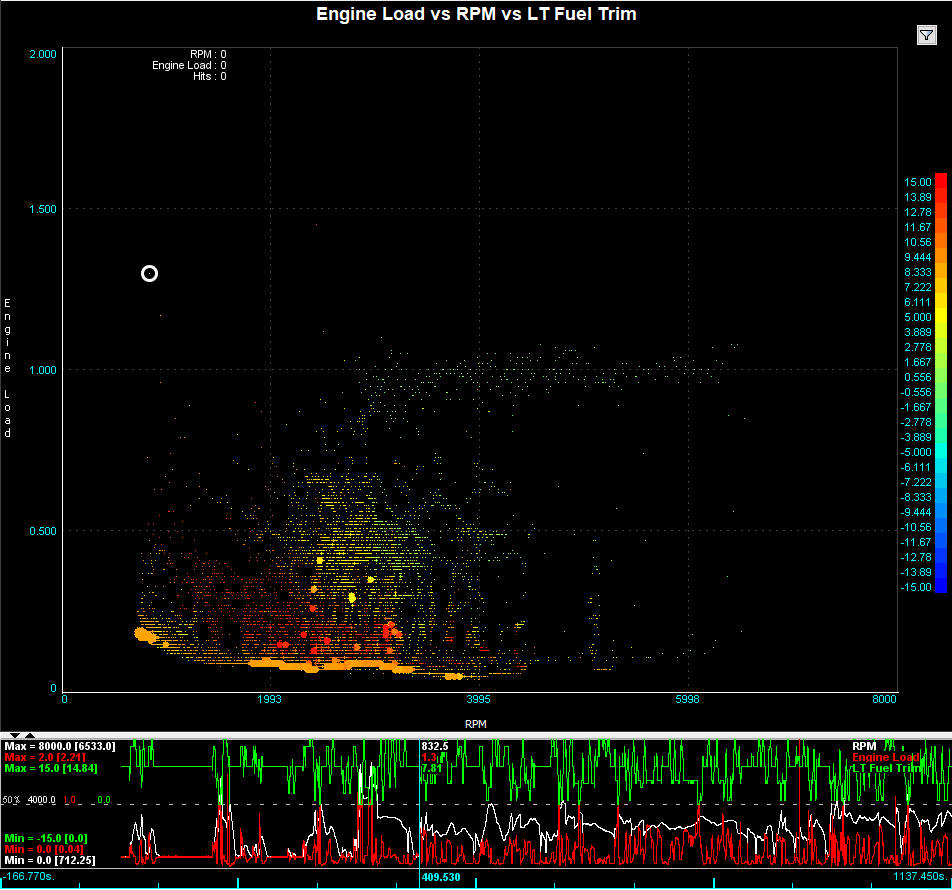
Task: Click the 1137.450s end time label
Action: (x=919, y=878)
